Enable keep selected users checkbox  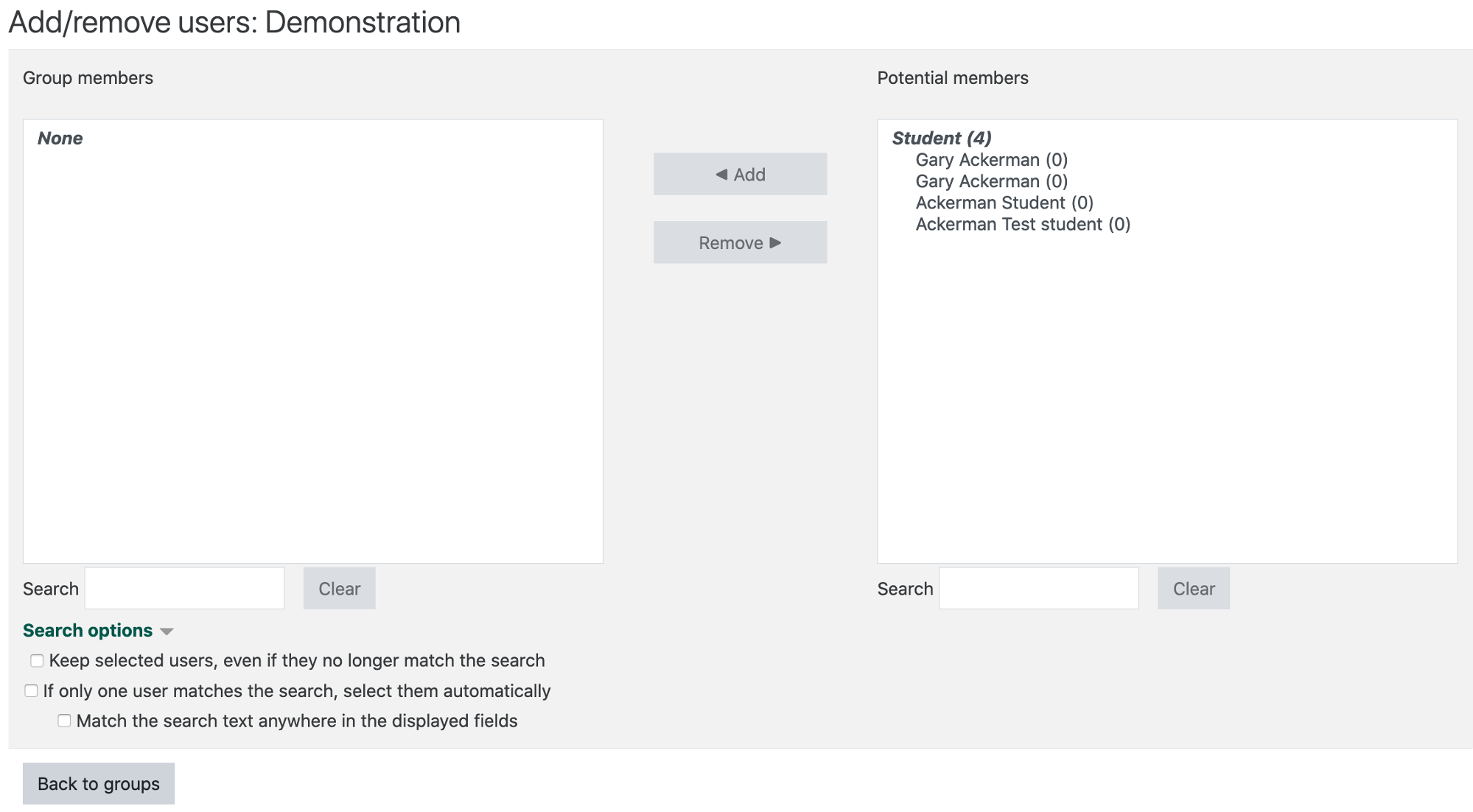pos(35,660)
